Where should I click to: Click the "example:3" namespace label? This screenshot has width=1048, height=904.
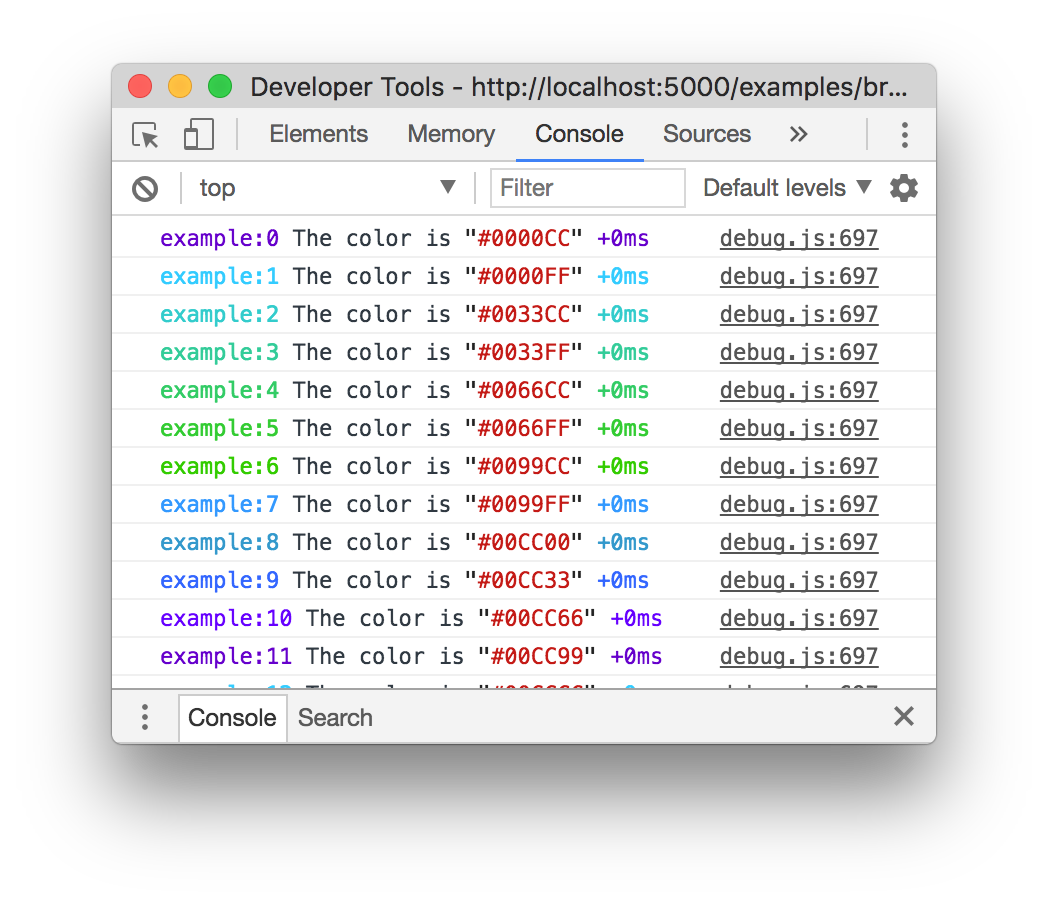pyautogui.click(x=219, y=353)
